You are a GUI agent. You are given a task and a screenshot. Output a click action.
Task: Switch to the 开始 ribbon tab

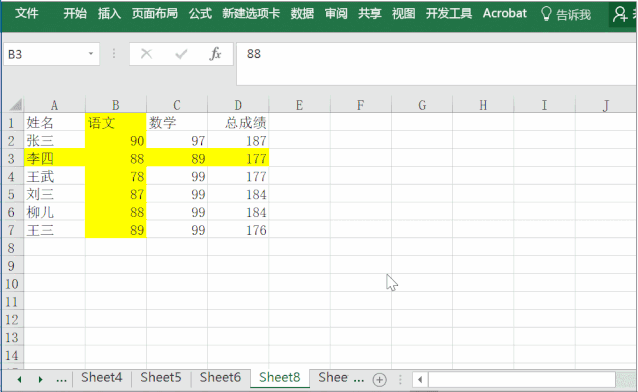(x=75, y=13)
